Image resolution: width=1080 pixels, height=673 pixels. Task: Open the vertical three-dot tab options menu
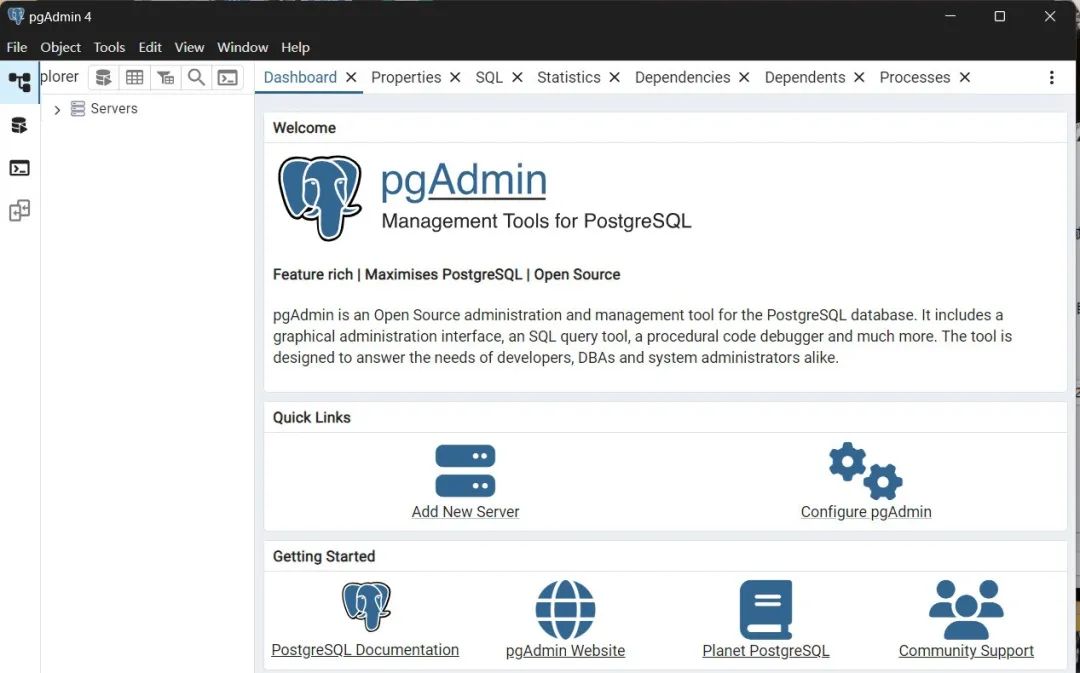tap(1051, 78)
